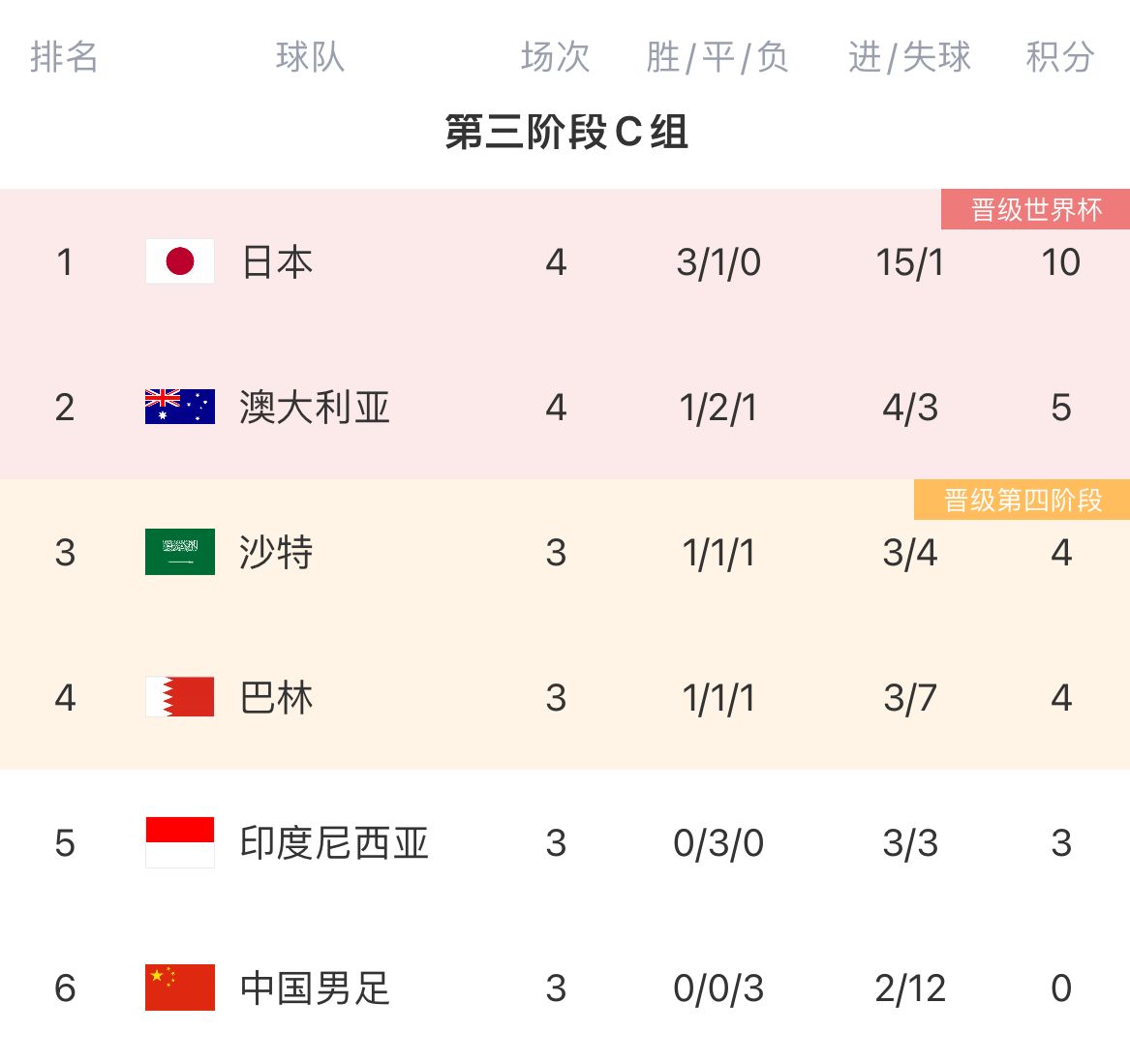Click the 排名 column header
This screenshot has width=1130, height=1064.
pyautogui.click(x=64, y=57)
